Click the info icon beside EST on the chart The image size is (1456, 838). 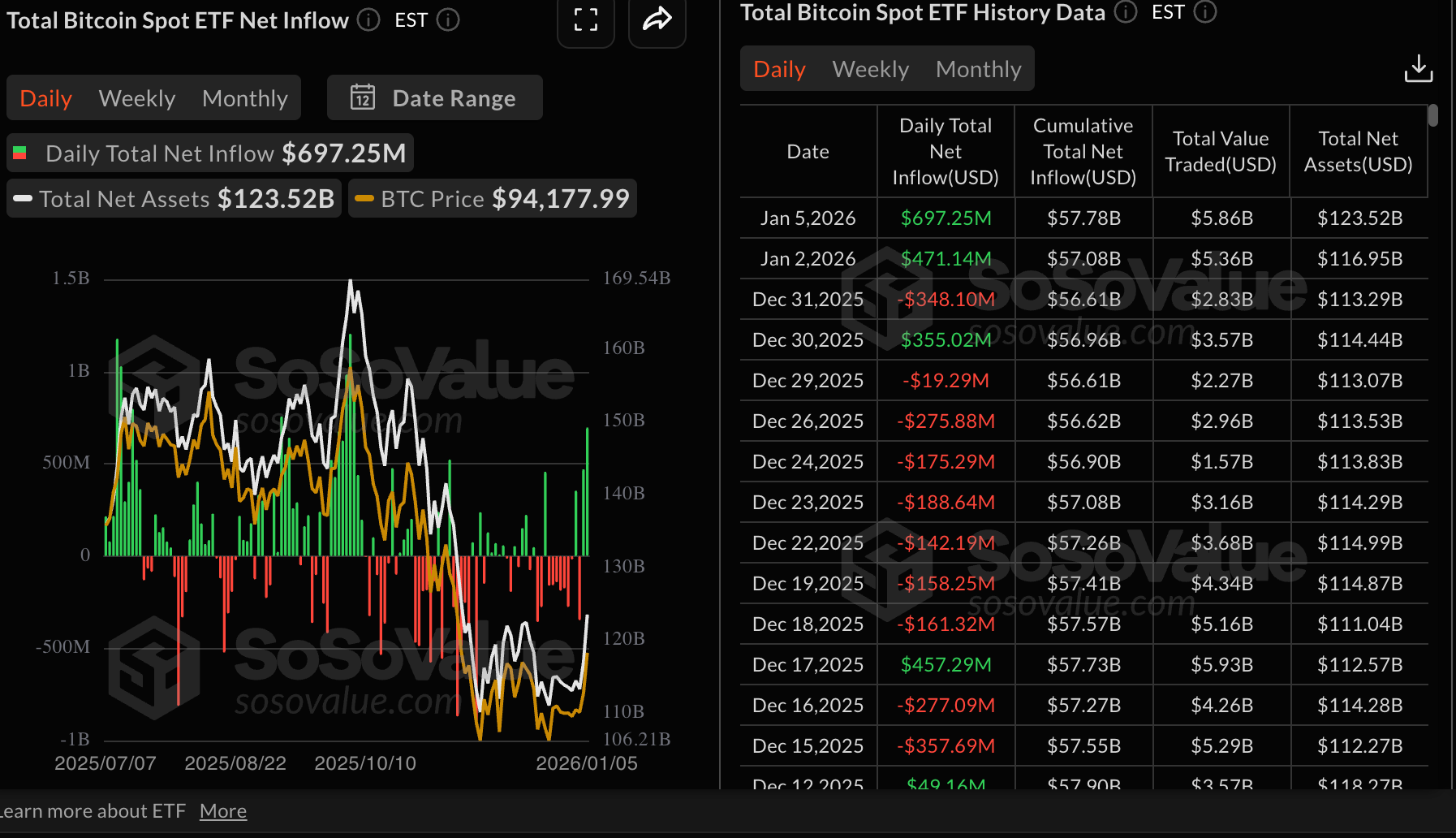pyautogui.click(x=446, y=20)
